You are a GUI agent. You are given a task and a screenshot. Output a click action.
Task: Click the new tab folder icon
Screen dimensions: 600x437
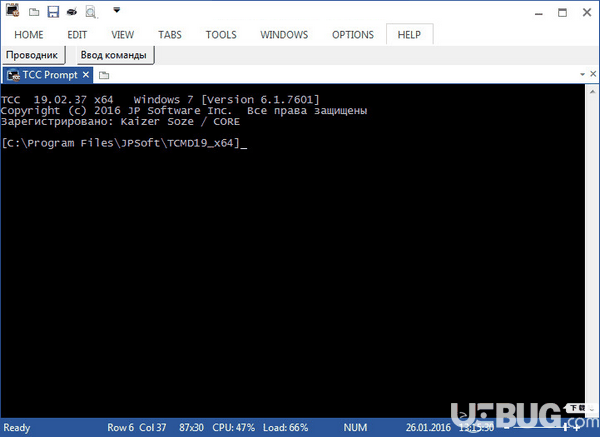104,75
